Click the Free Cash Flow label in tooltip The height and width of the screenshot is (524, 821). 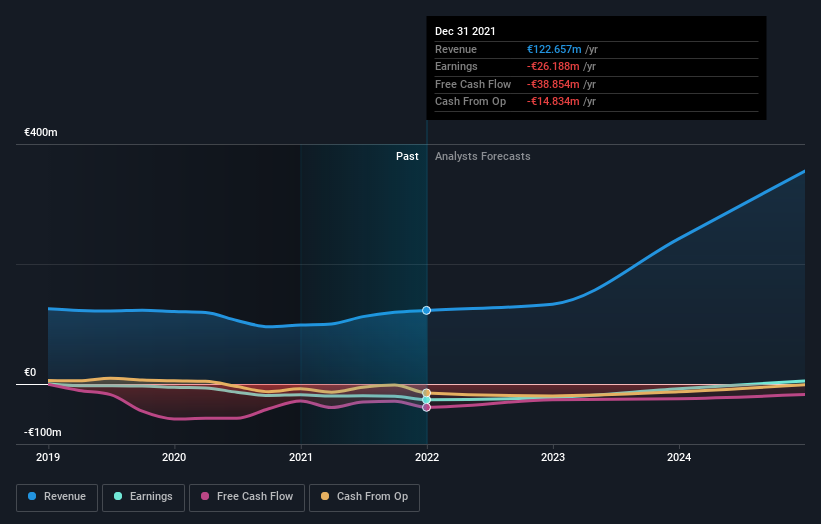tap(473, 84)
